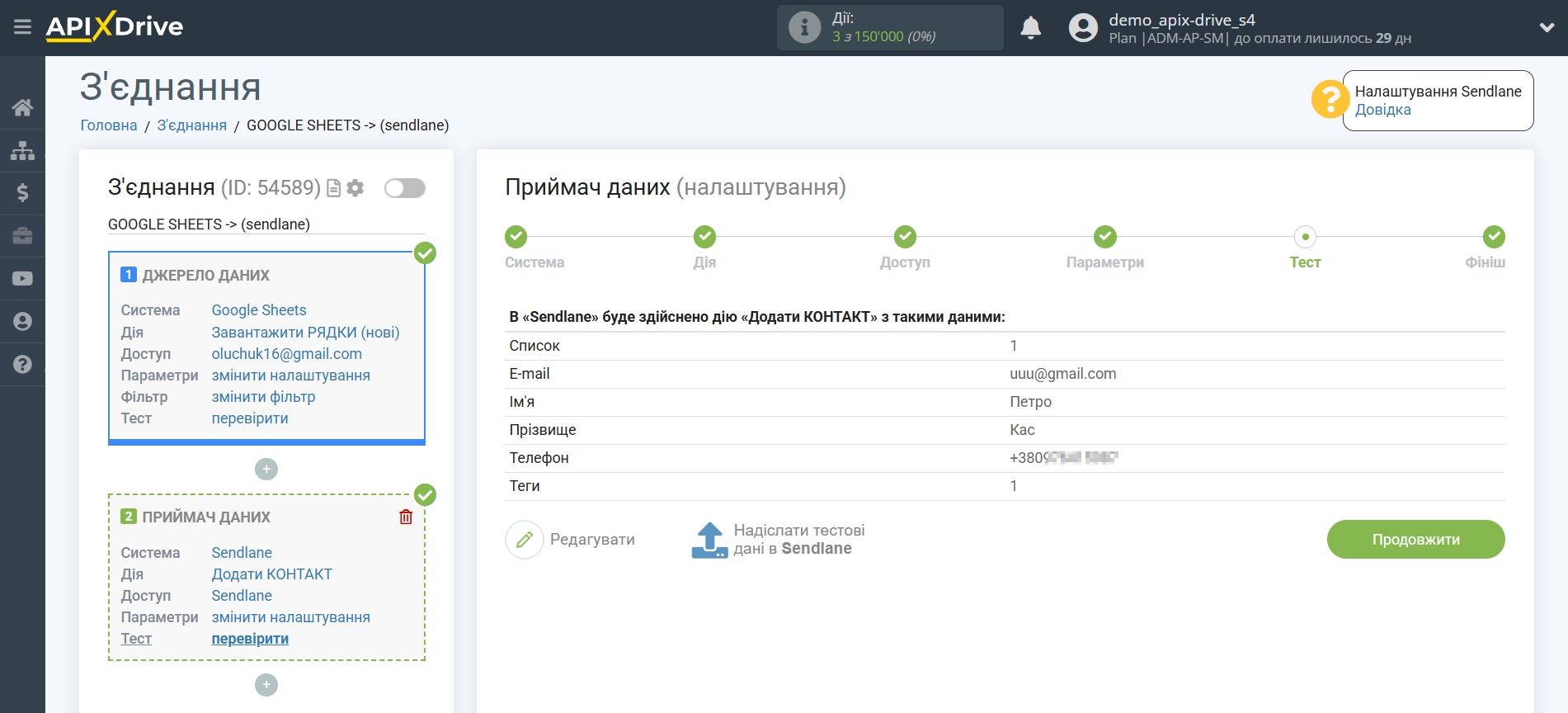The image size is (1568, 713).
Task: Click source змінити налаштування link
Action: coord(290,375)
